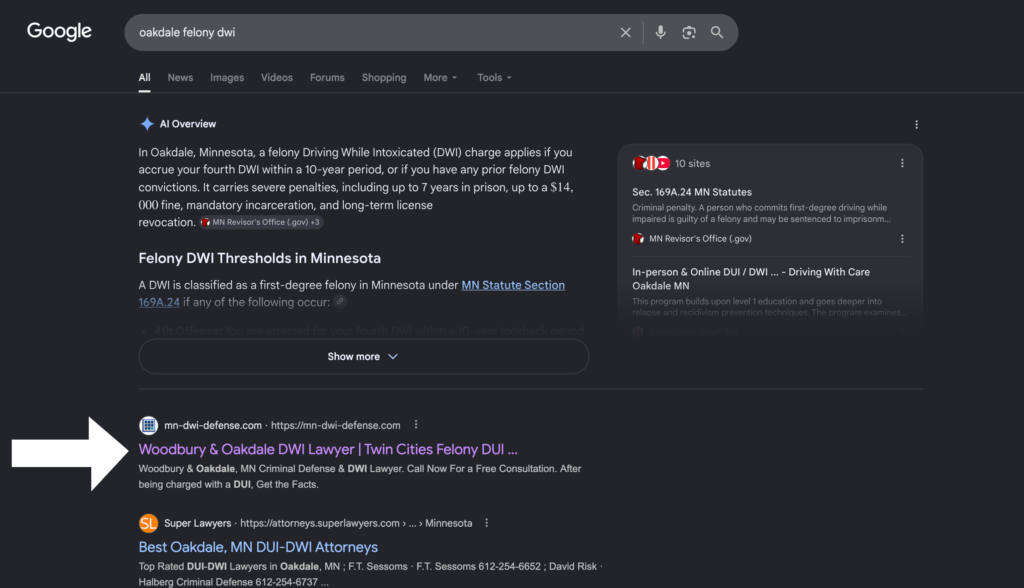Screen dimensions: 1024x588
Task: Switch to the Shopping tab
Action: click(x=384, y=77)
